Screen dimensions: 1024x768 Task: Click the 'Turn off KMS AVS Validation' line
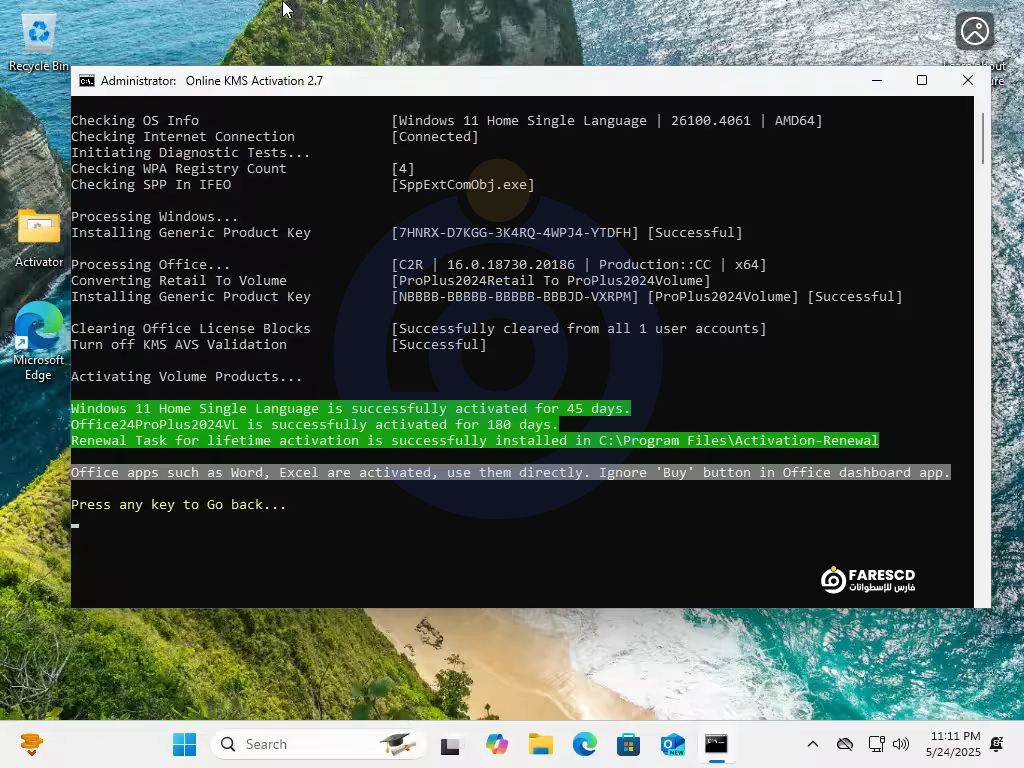coord(178,345)
